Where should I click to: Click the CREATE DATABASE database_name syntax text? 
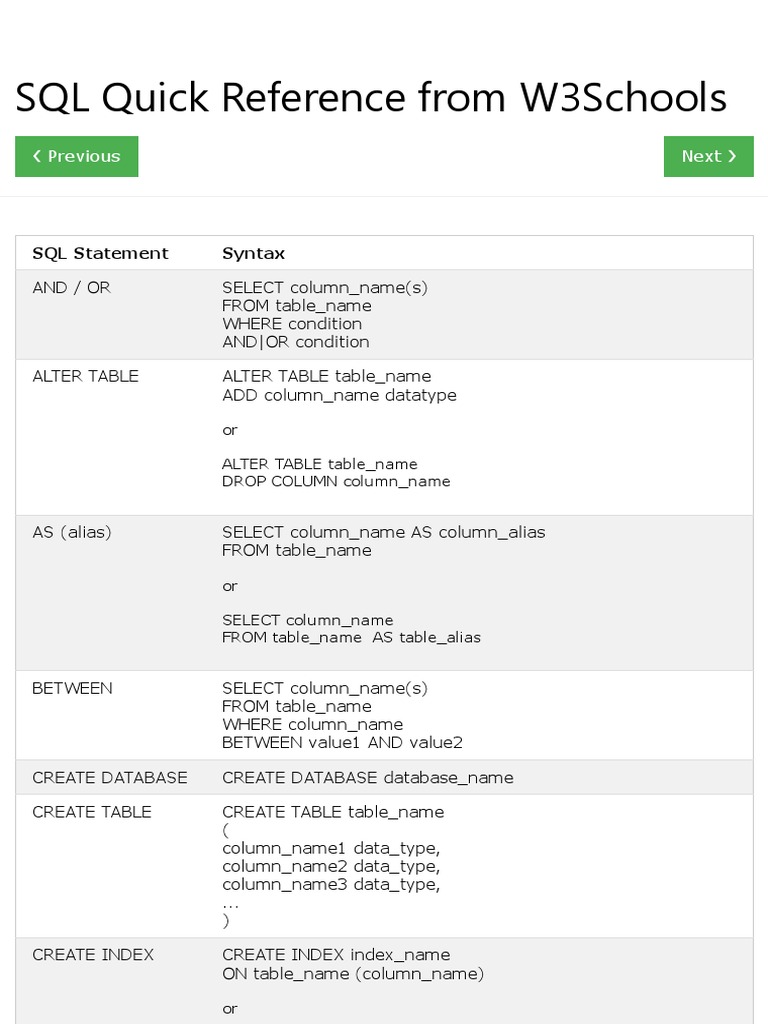tap(368, 777)
